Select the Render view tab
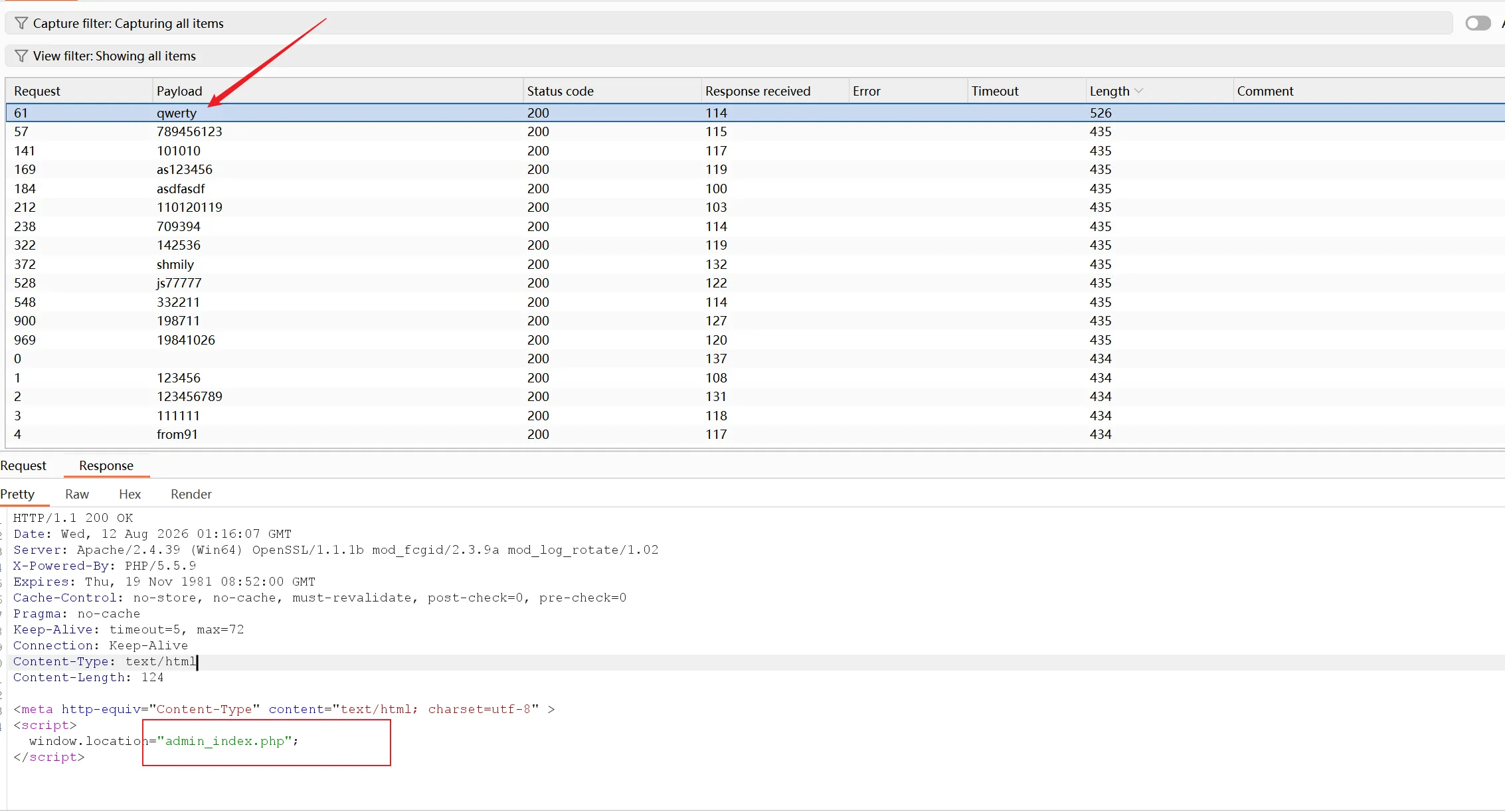This screenshot has height=812, width=1505. tap(191, 494)
